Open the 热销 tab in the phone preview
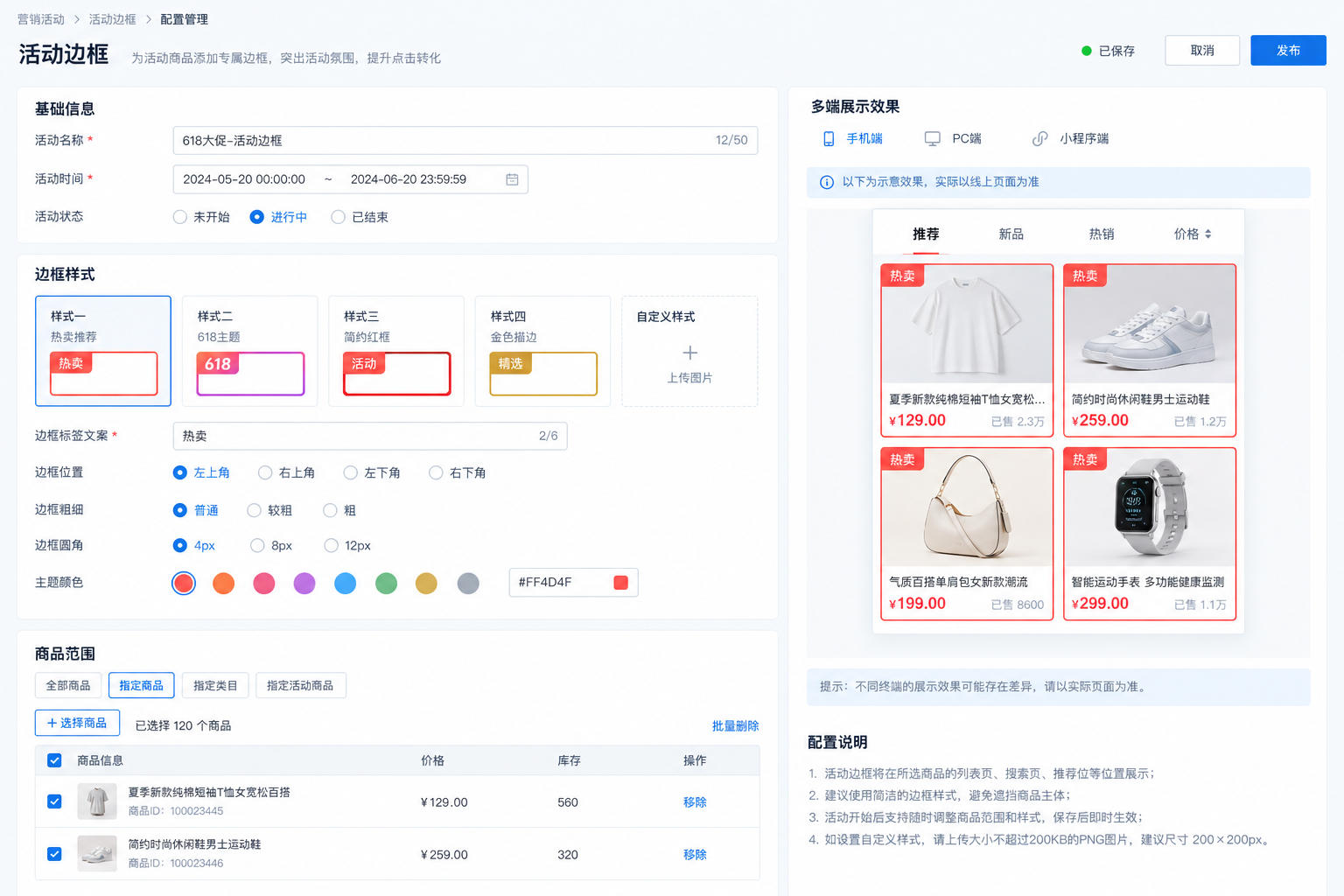This screenshot has width=1344, height=896. pos(1101,234)
